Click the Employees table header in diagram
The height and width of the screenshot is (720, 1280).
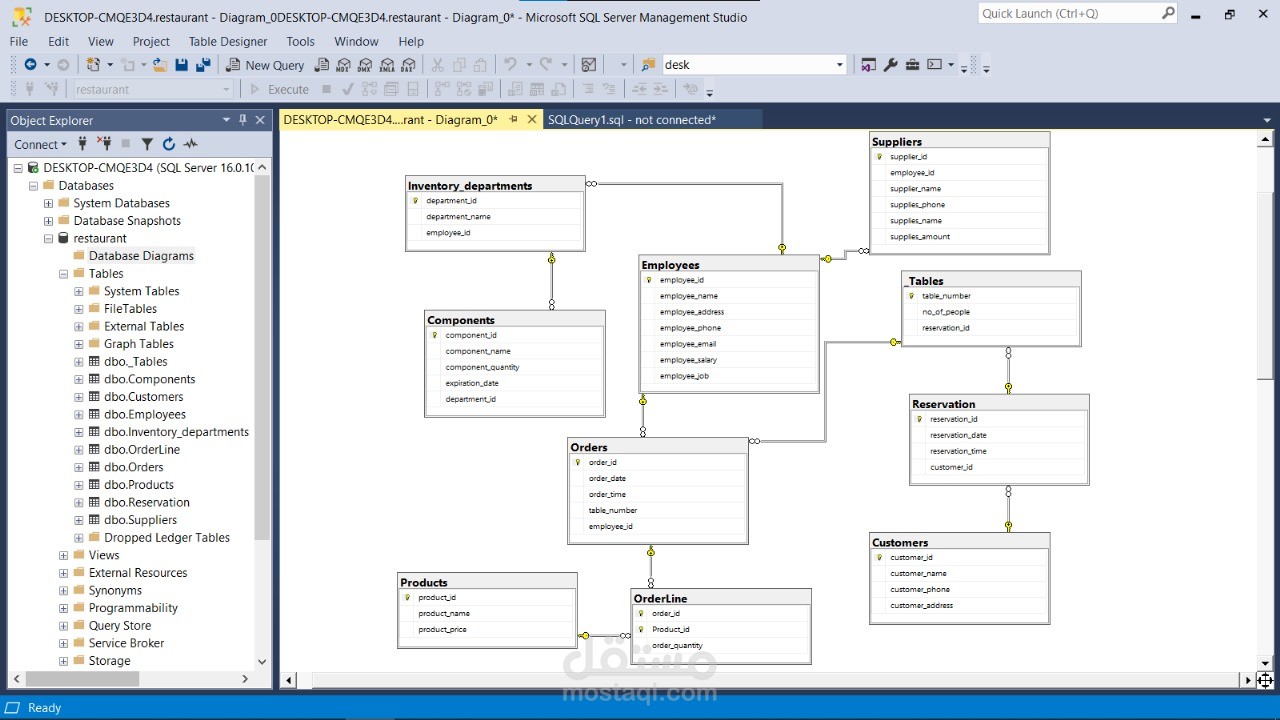[x=729, y=265]
